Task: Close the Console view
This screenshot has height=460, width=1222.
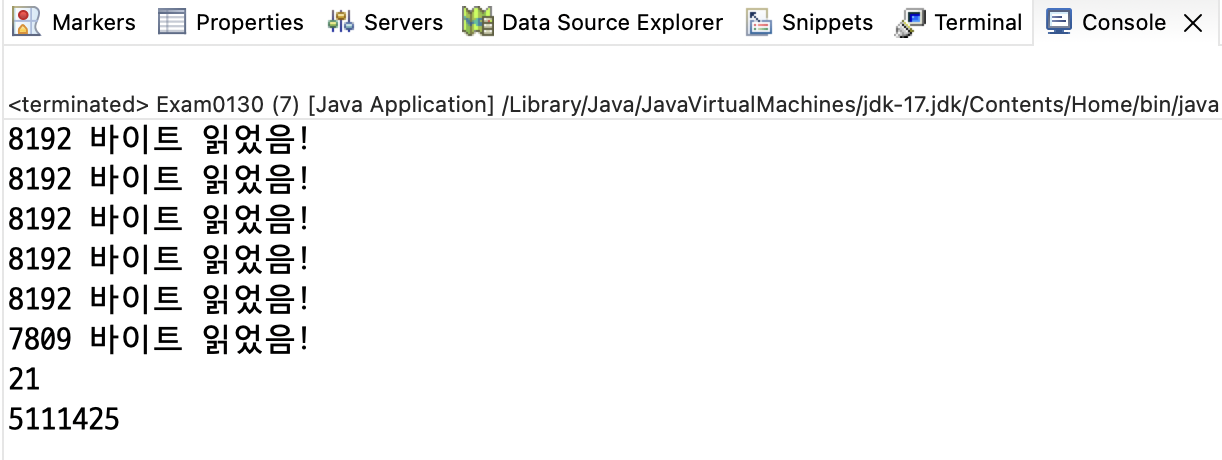Action: [1193, 23]
